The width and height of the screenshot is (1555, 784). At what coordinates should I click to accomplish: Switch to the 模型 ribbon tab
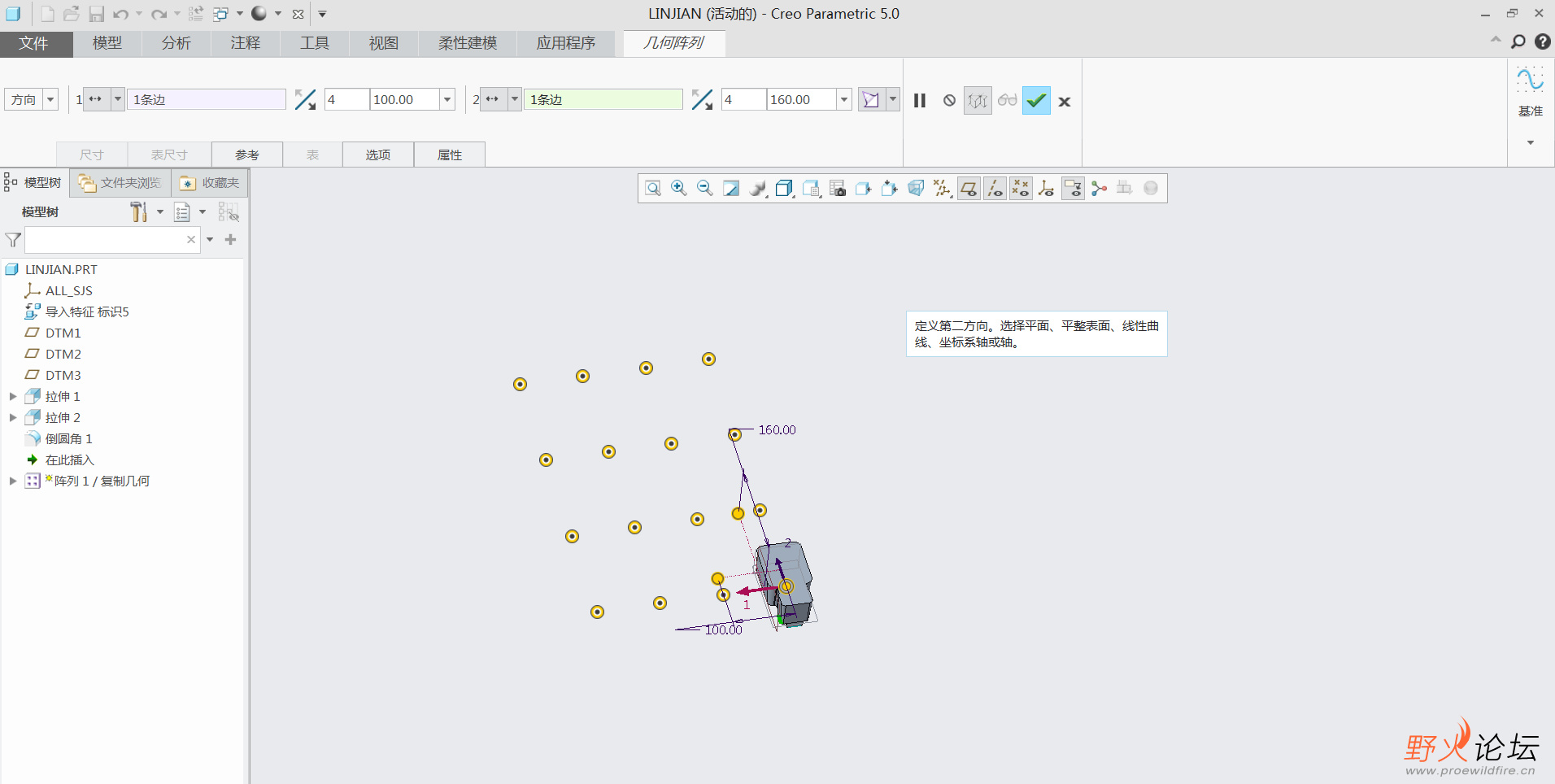107,43
